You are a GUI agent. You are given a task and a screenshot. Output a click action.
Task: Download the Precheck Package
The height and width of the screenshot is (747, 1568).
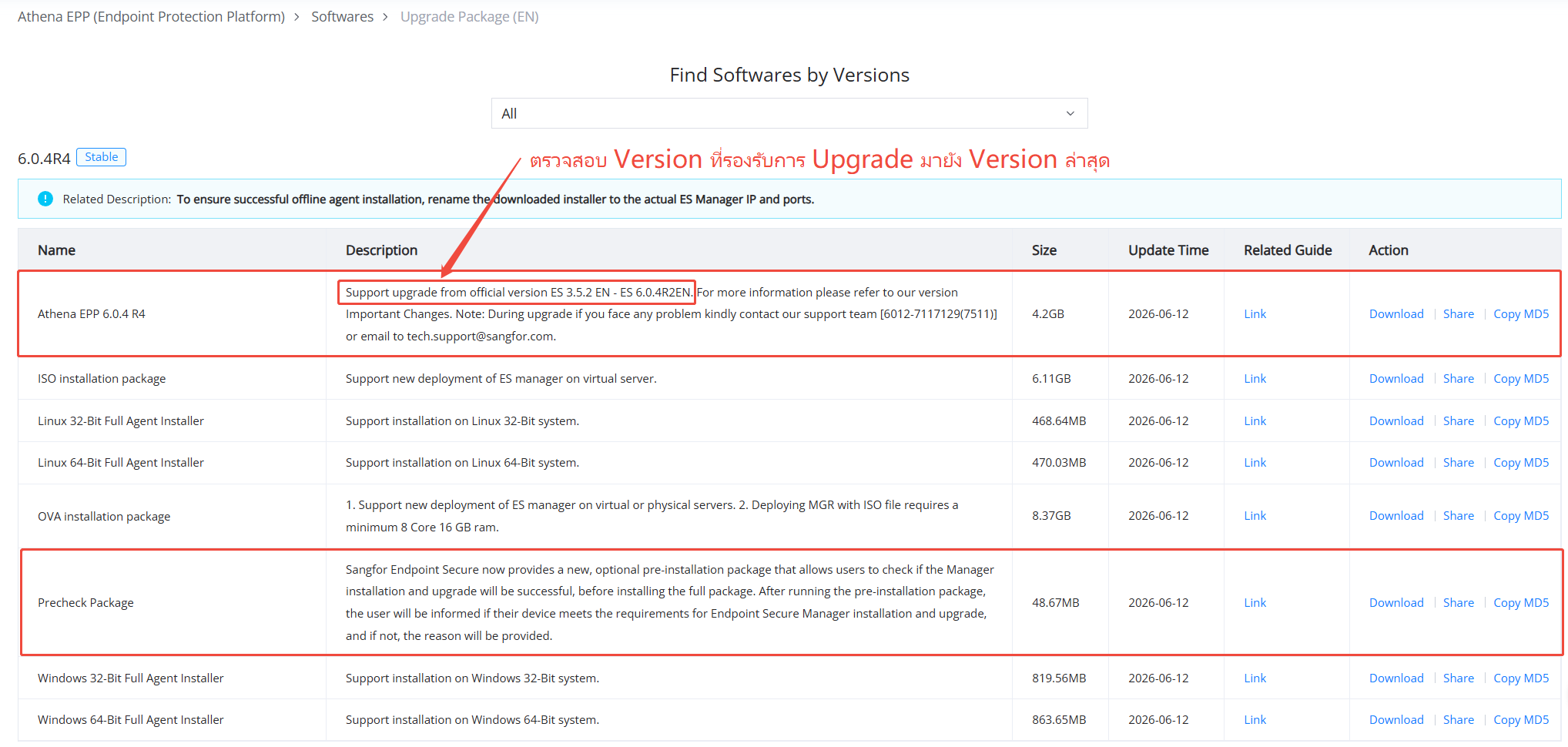(1396, 602)
